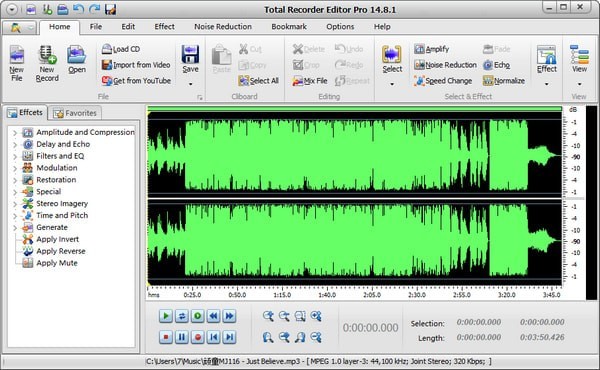The image size is (600, 370).
Task: Start recording with the red circle button
Action: 198,337
